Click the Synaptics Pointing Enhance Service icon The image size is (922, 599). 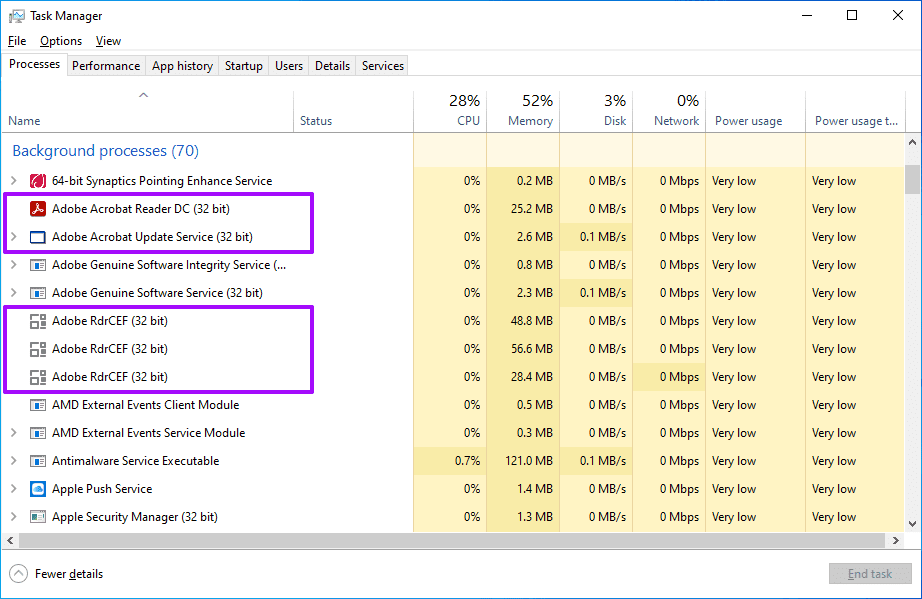coord(38,181)
